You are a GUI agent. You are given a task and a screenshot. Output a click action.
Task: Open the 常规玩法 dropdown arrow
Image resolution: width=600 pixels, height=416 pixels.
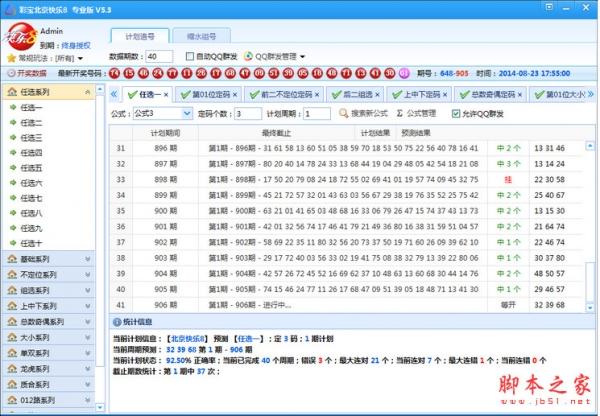point(80,59)
